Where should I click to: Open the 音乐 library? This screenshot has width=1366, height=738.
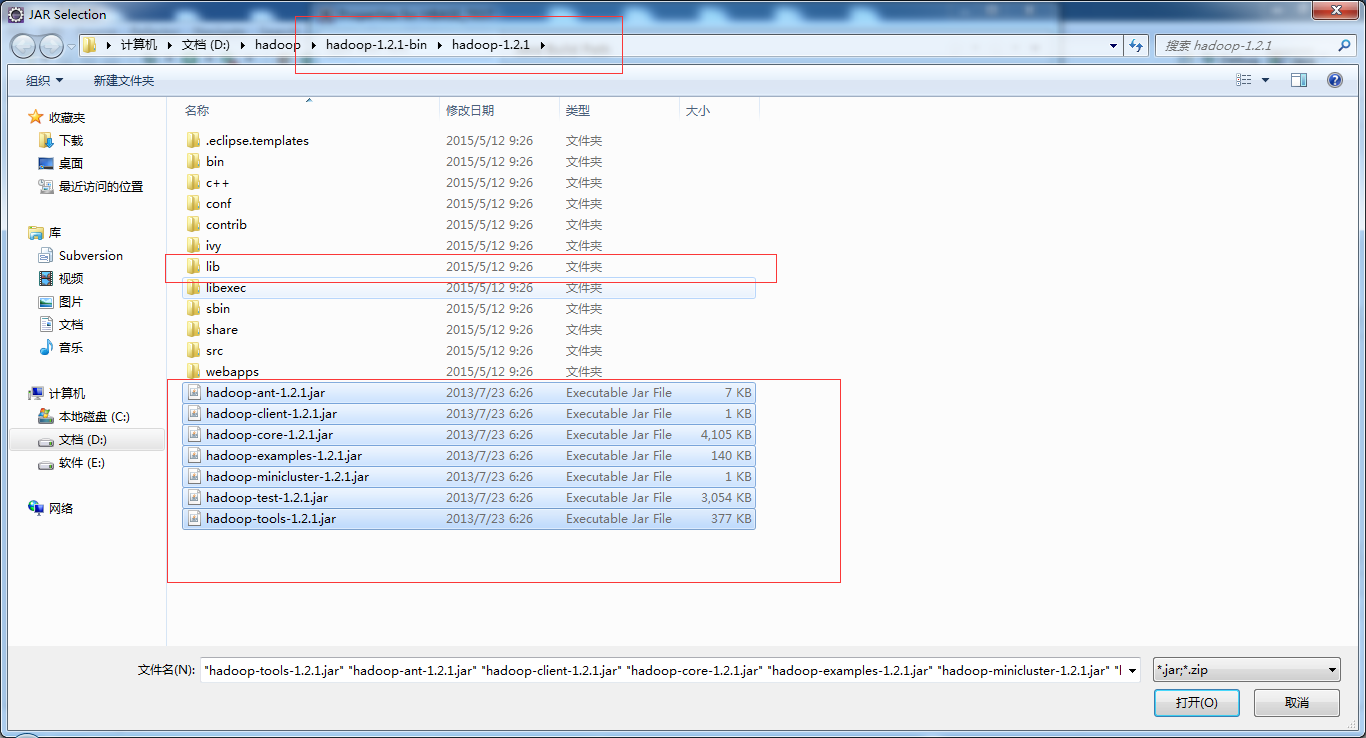[61, 347]
